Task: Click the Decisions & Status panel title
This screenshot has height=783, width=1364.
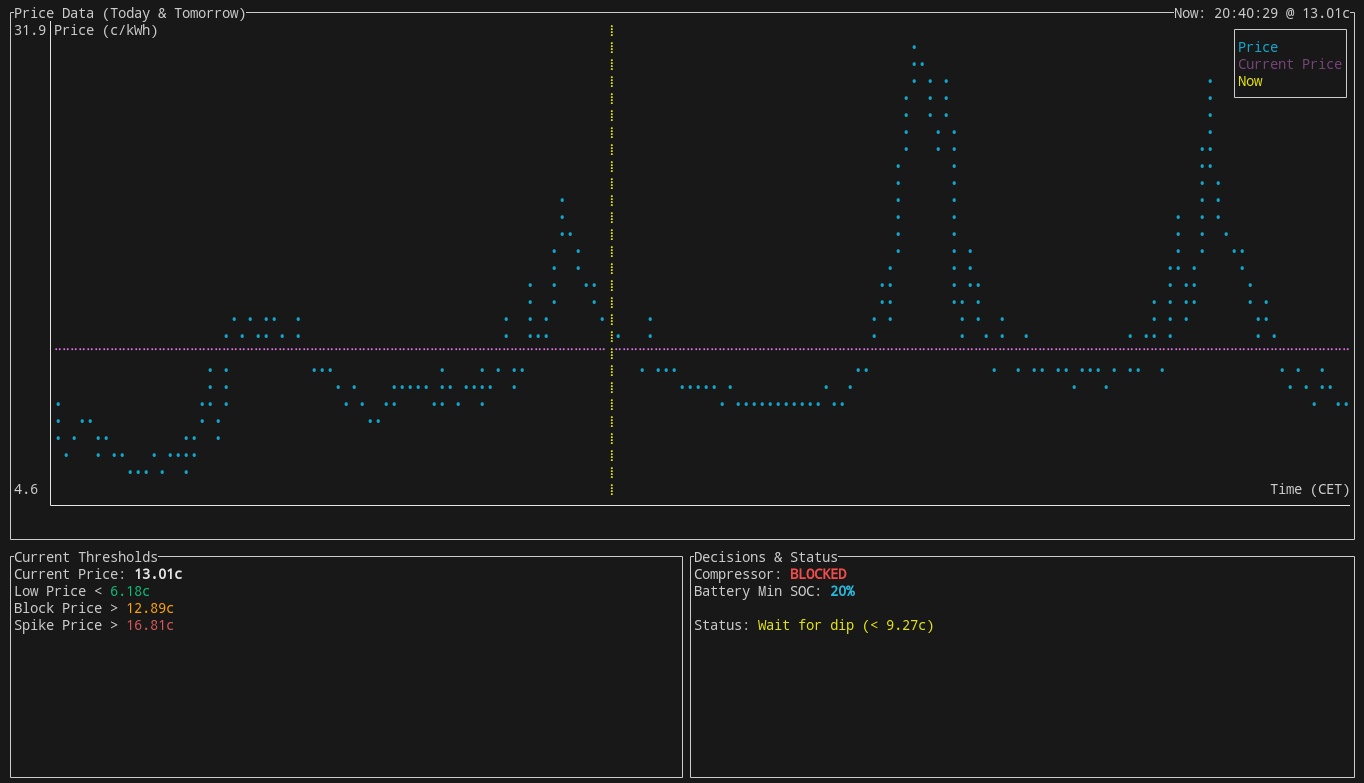Action: (x=765, y=557)
